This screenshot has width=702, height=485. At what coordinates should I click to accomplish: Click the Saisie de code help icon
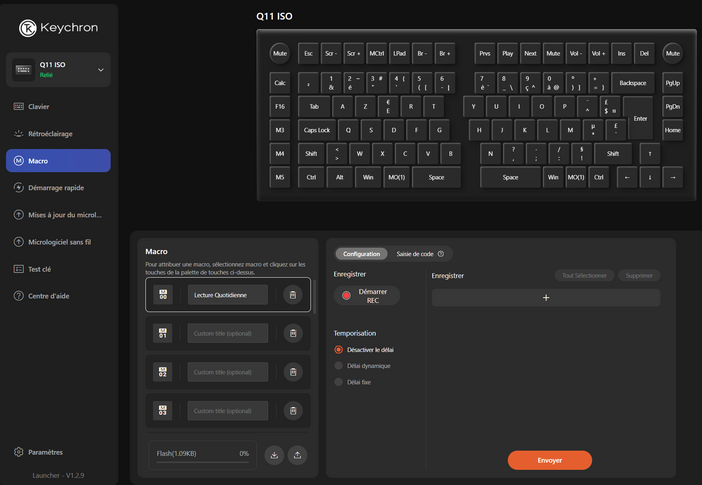pos(441,254)
